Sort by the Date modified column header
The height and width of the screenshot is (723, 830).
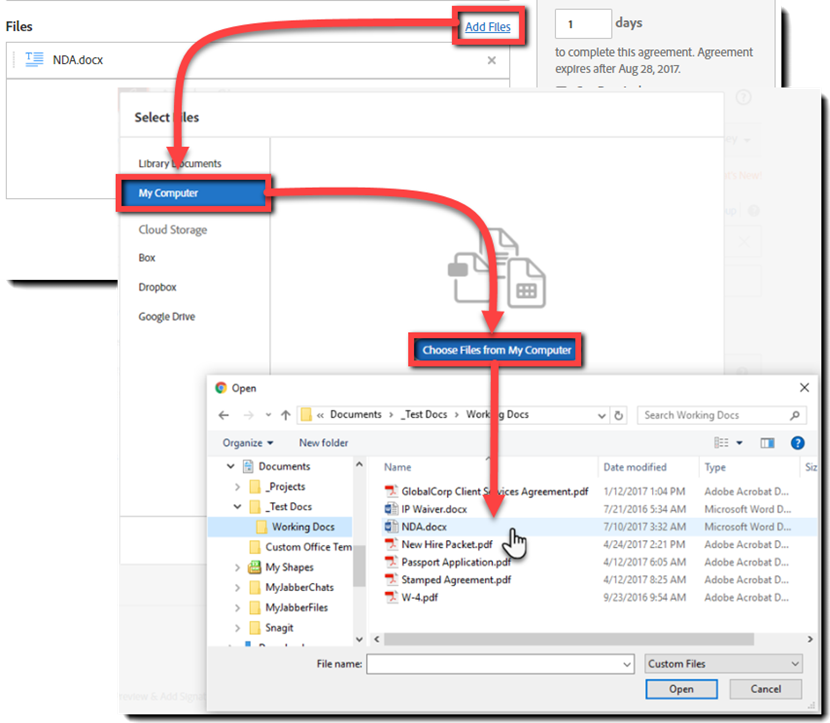[x=635, y=467]
